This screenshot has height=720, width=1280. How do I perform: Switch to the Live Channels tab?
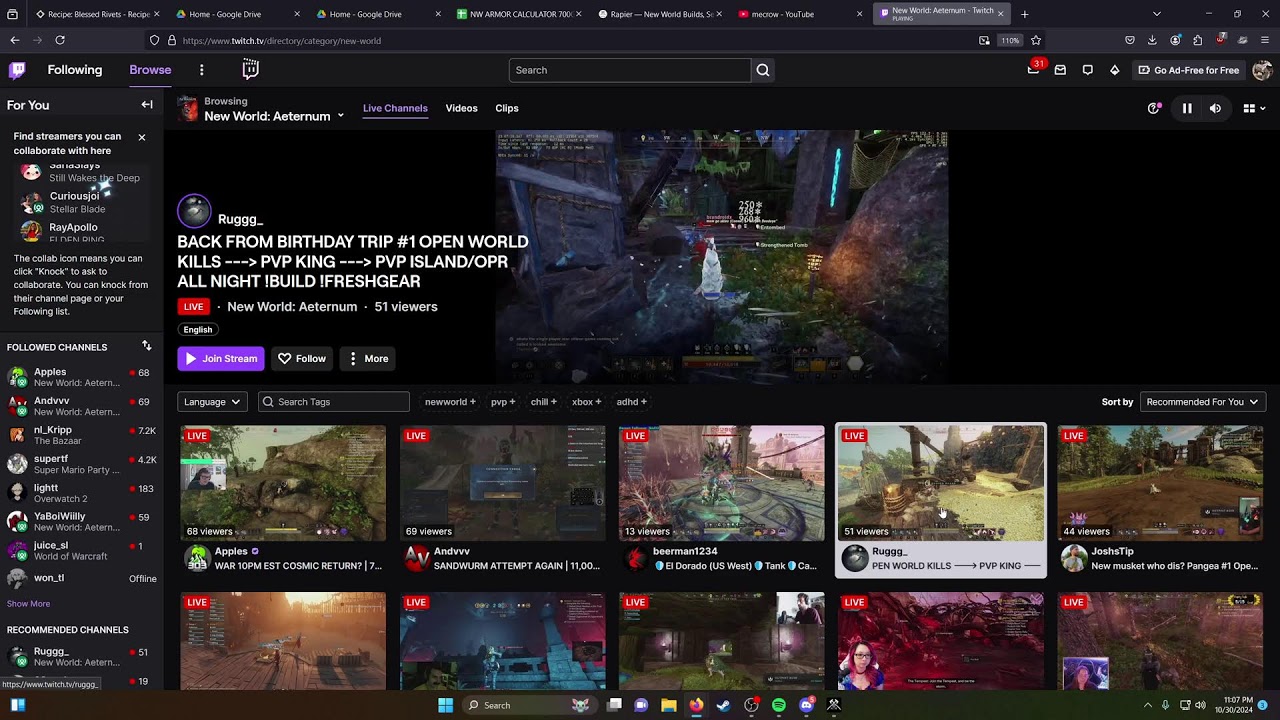pos(395,108)
